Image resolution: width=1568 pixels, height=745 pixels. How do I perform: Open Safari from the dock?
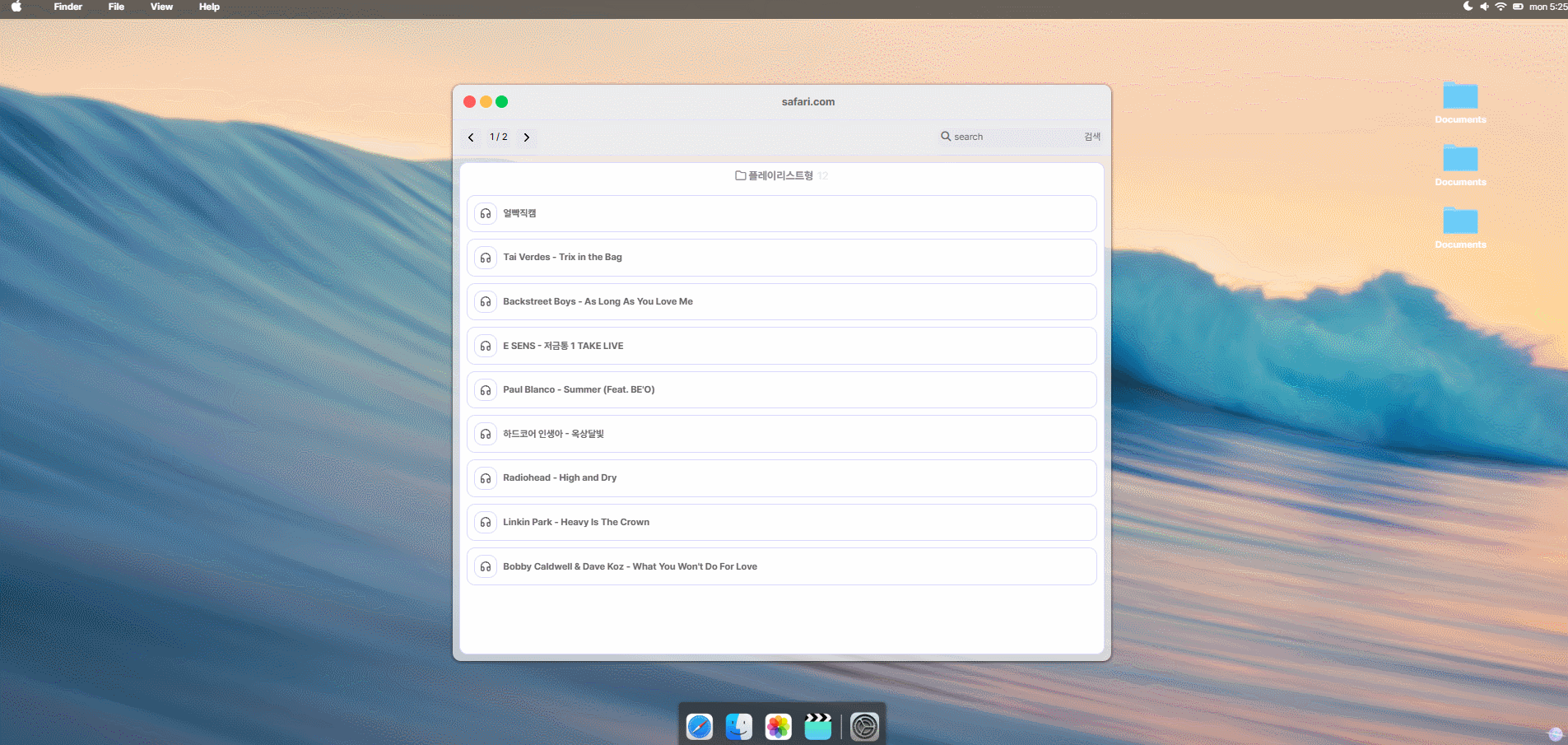point(700,727)
